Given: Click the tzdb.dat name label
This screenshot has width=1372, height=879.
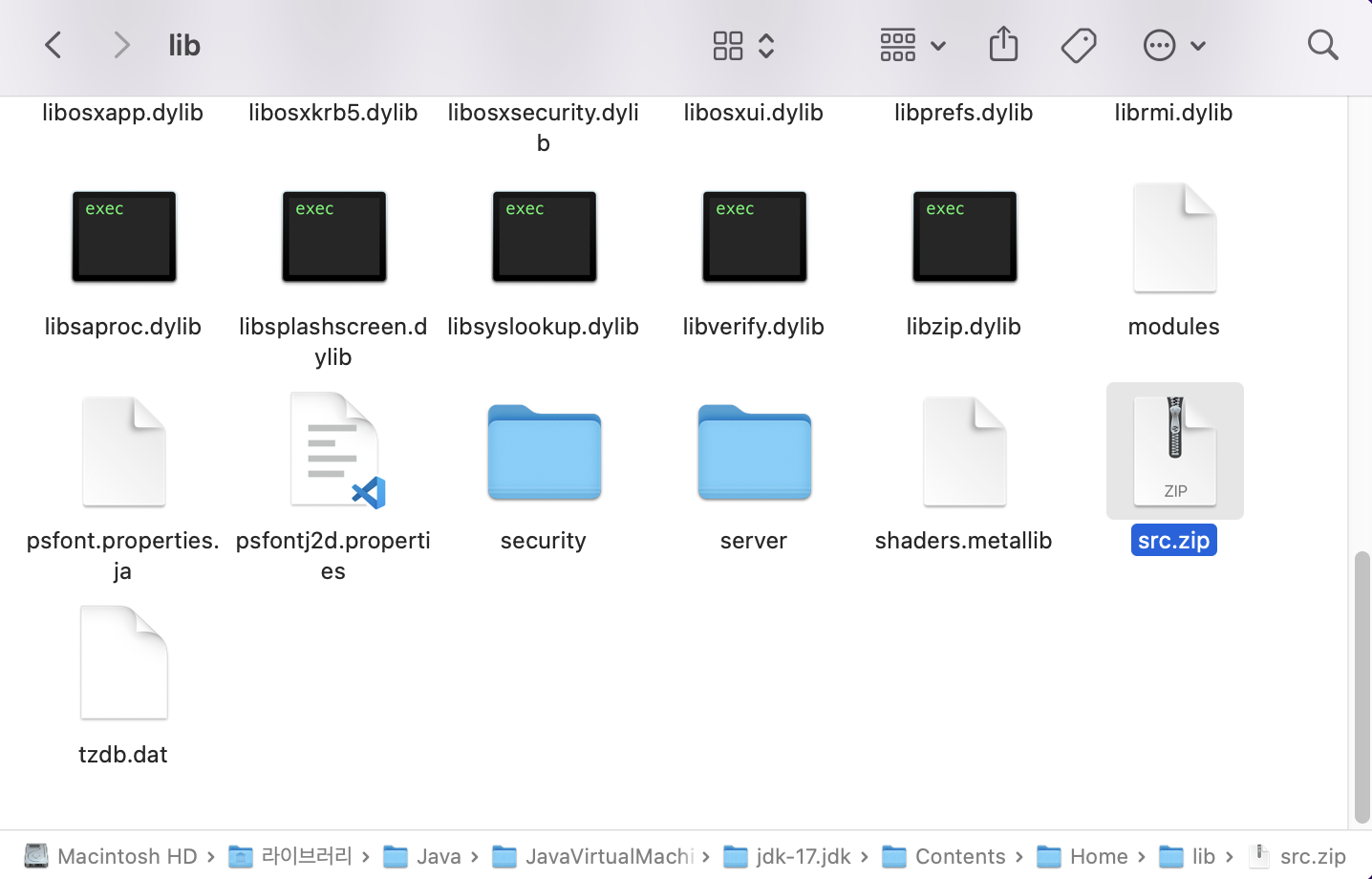Looking at the screenshot, I should point(123,755).
